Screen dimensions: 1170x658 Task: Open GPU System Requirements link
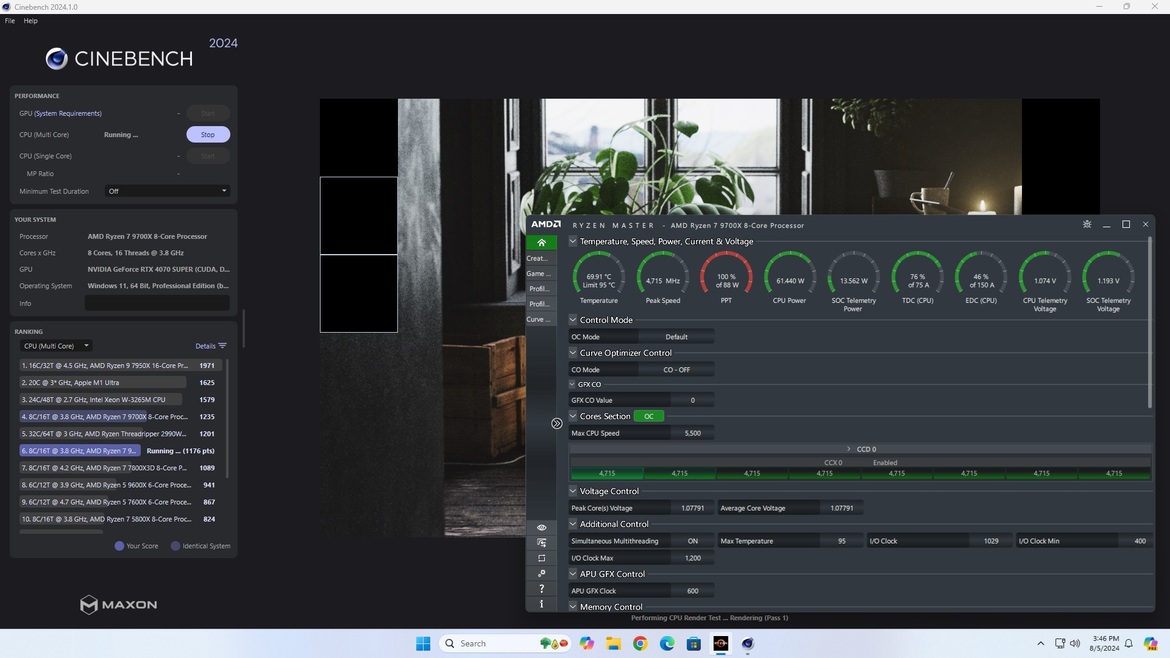point(68,113)
